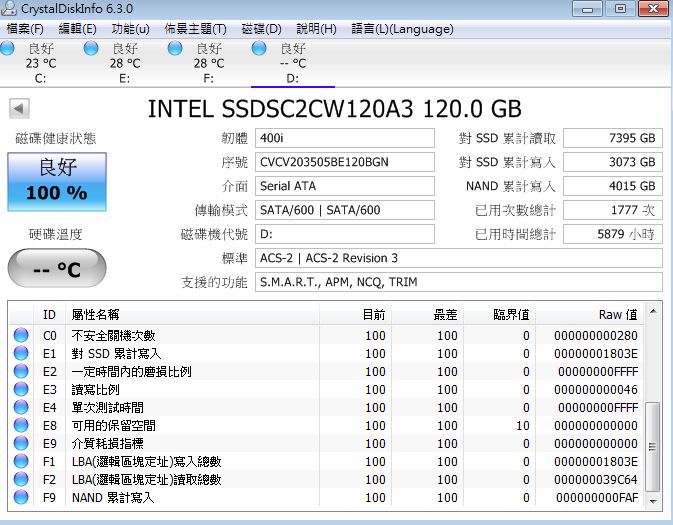
Task: Open the 佈景主題(T) menu
Action: coord(195,29)
